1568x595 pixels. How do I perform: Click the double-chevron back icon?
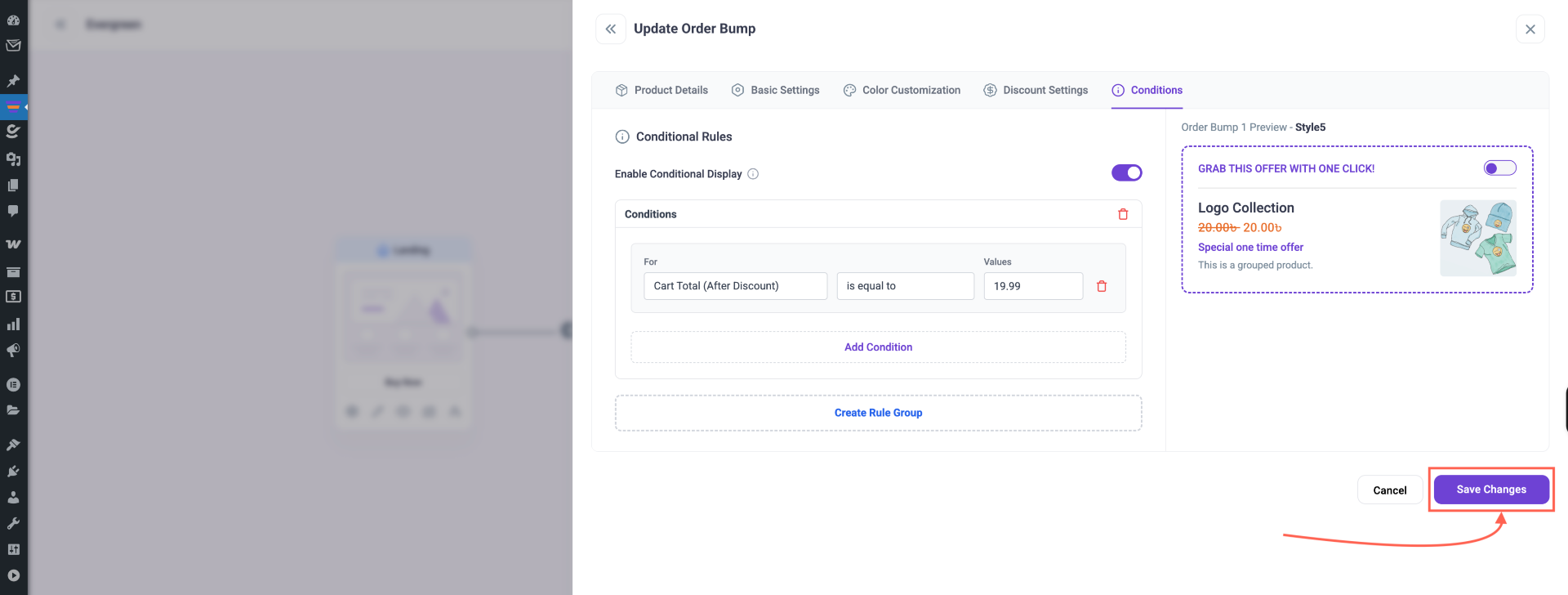tap(610, 29)
